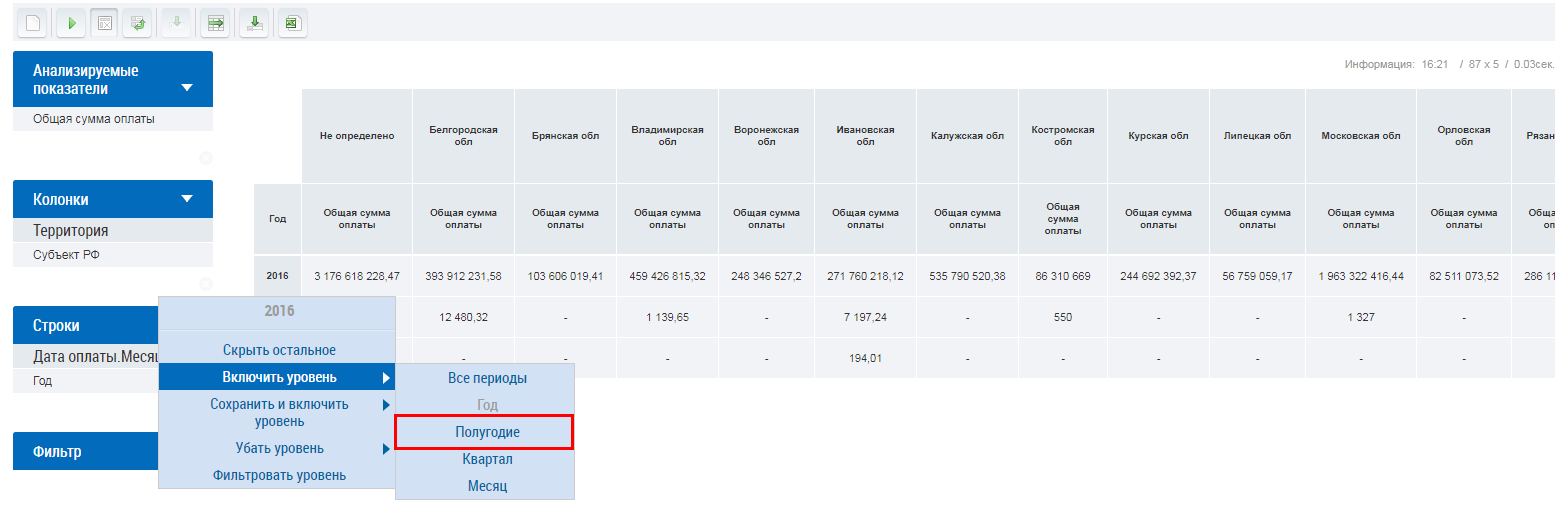Expand the Сохранить и включить уровень submenu

(x=385, y=405)
